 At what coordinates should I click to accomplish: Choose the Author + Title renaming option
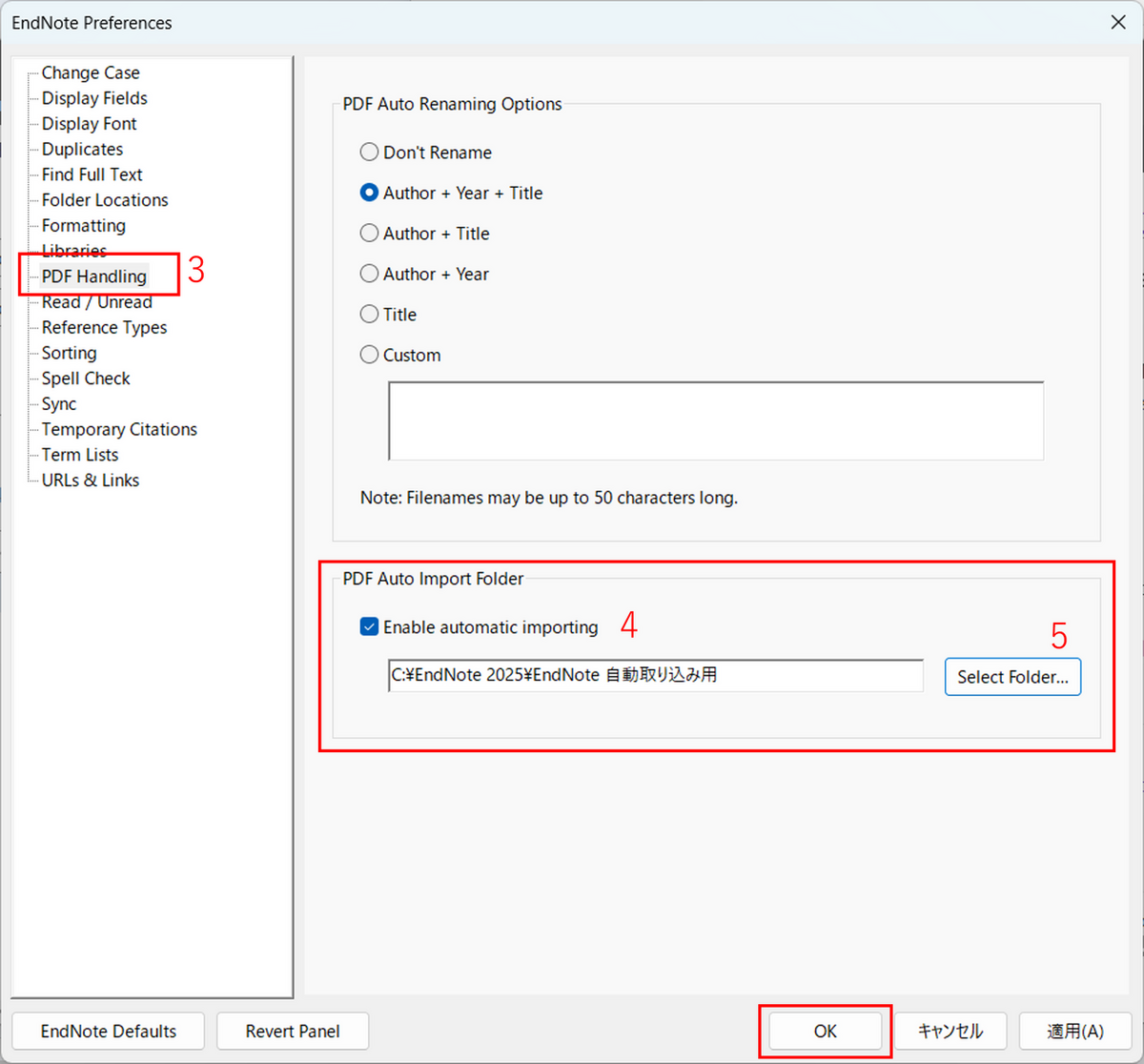tap(369, 234)
